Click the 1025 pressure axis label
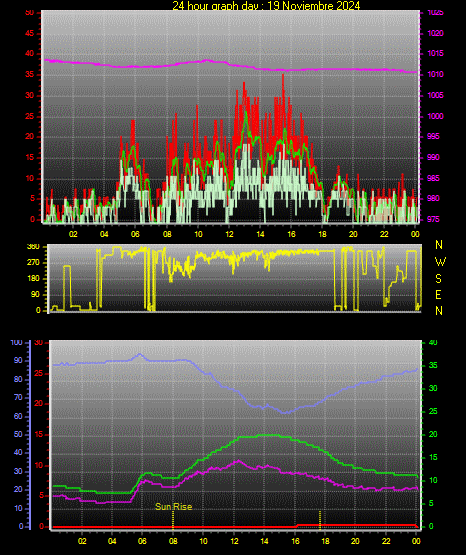This screenshot has width=466, height=555. pos(435,12)
